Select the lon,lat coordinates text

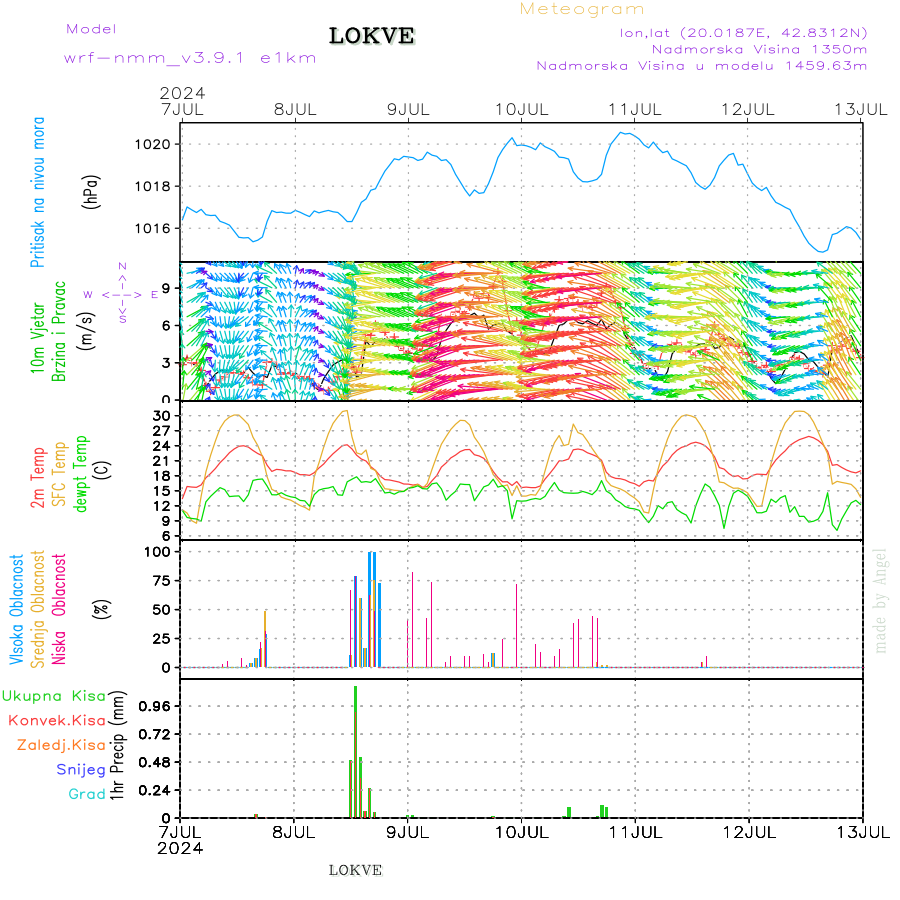[x=743, y=33]
